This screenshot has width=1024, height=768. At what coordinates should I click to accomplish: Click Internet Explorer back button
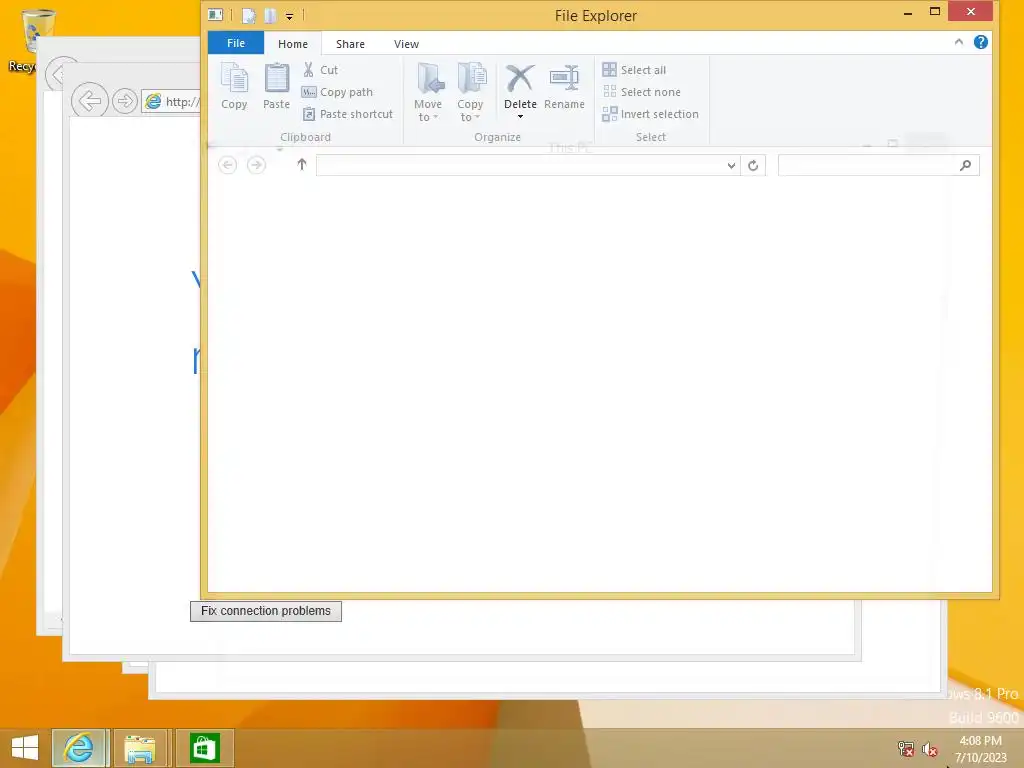tap(89, 101)
